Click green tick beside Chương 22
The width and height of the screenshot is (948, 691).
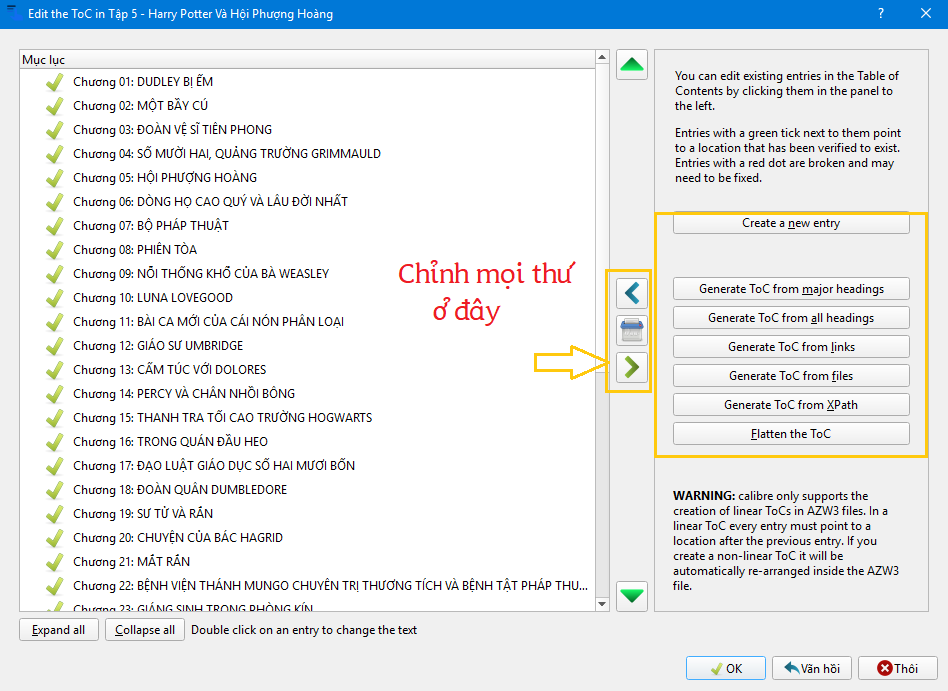tap(54, 586)
